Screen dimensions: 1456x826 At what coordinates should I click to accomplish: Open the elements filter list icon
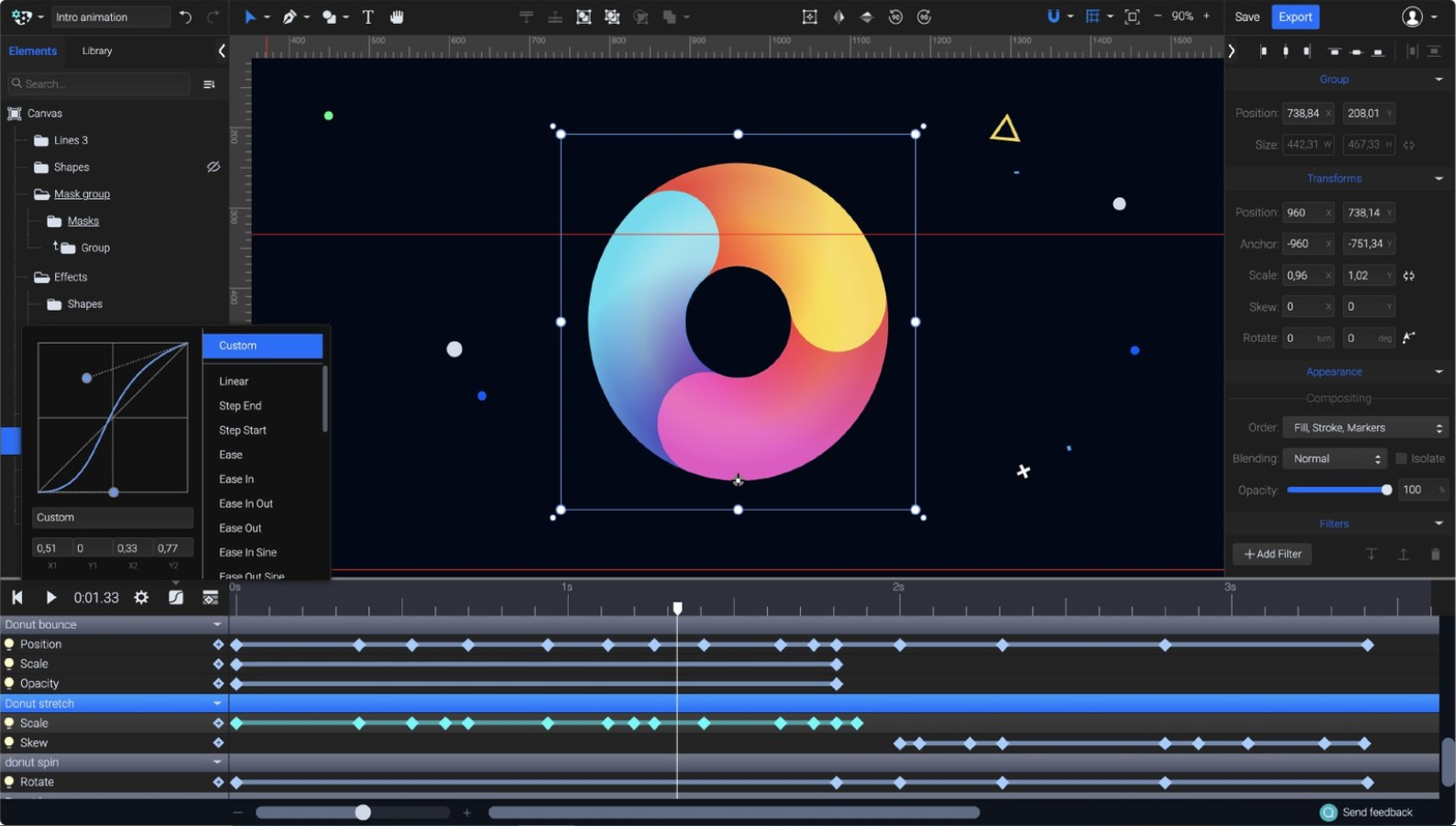[209, 84]
